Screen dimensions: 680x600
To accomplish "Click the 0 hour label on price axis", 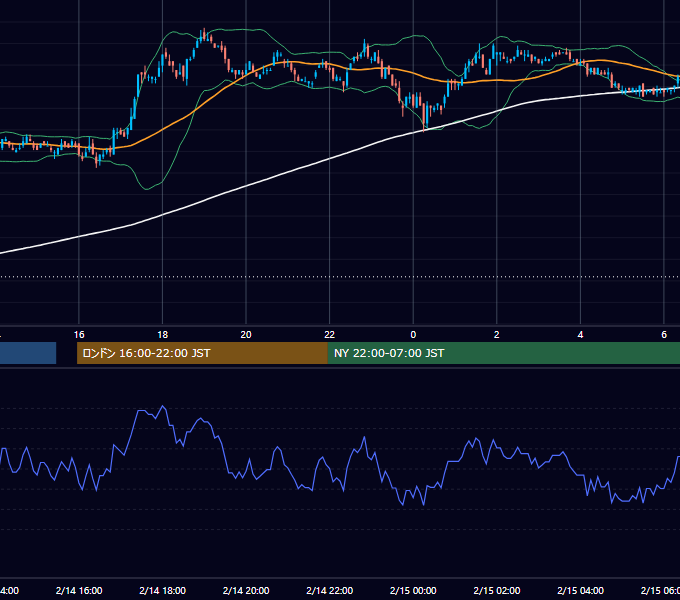I will 413,334.
